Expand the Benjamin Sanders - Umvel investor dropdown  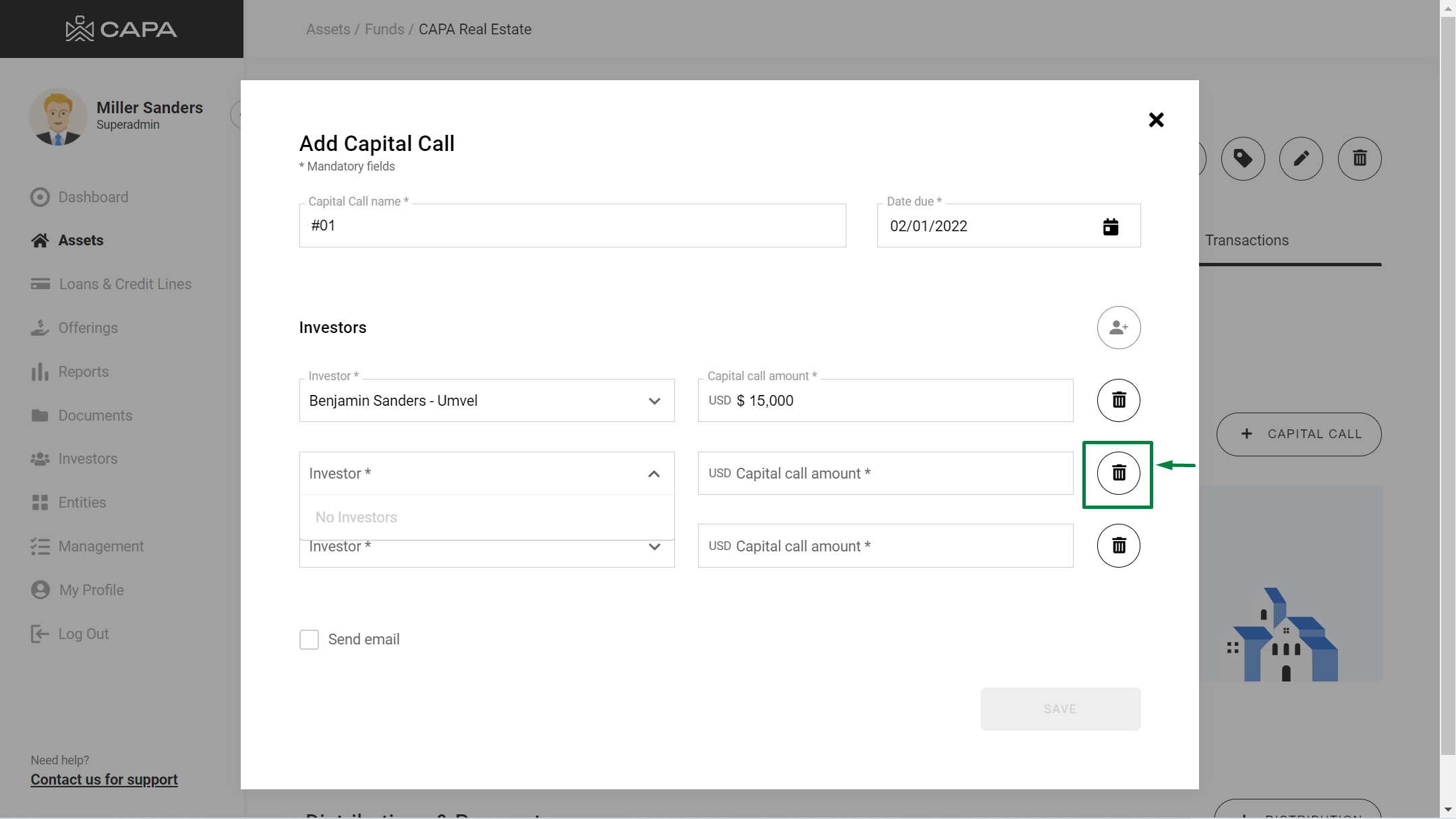tap(653, 401)
